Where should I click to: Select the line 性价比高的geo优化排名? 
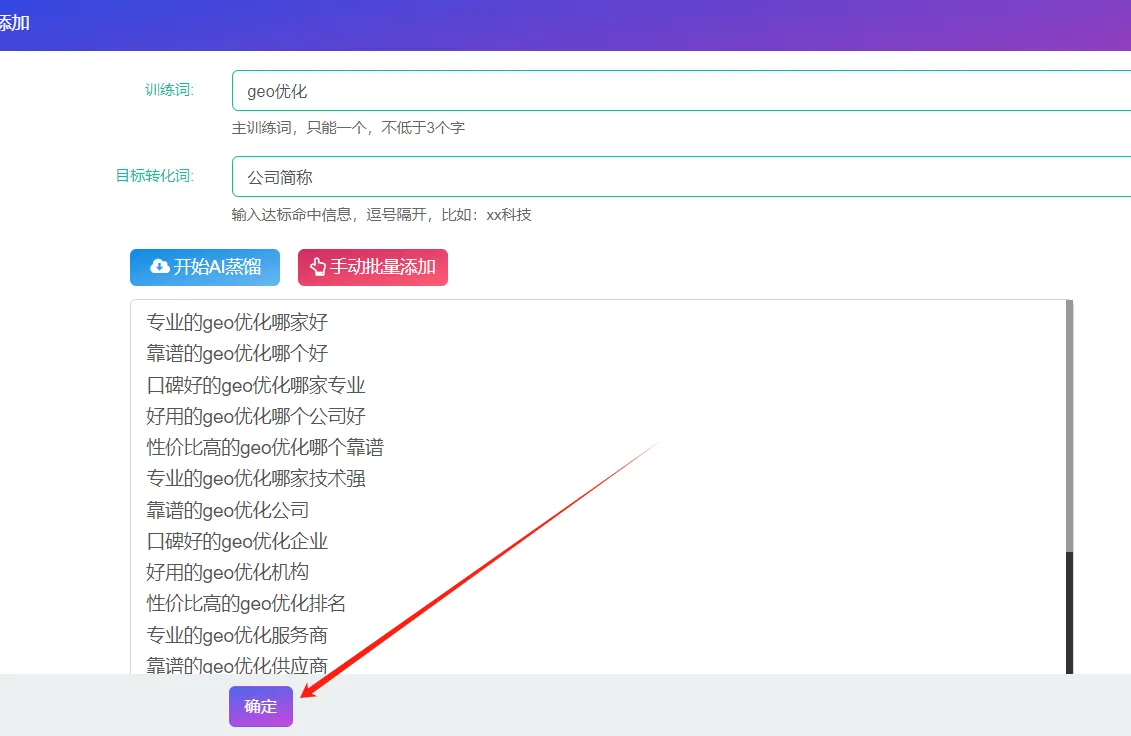click(247, 603)
